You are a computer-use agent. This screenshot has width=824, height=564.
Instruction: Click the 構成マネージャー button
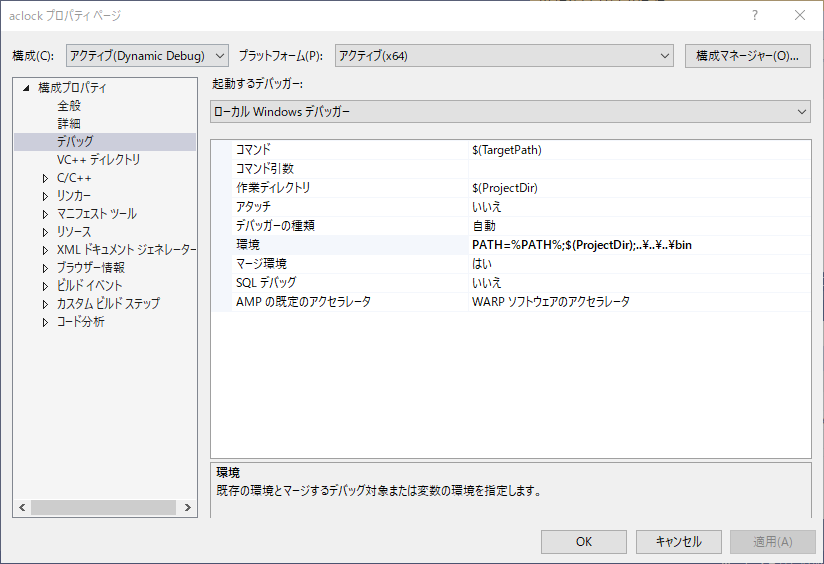coord(747,56)
